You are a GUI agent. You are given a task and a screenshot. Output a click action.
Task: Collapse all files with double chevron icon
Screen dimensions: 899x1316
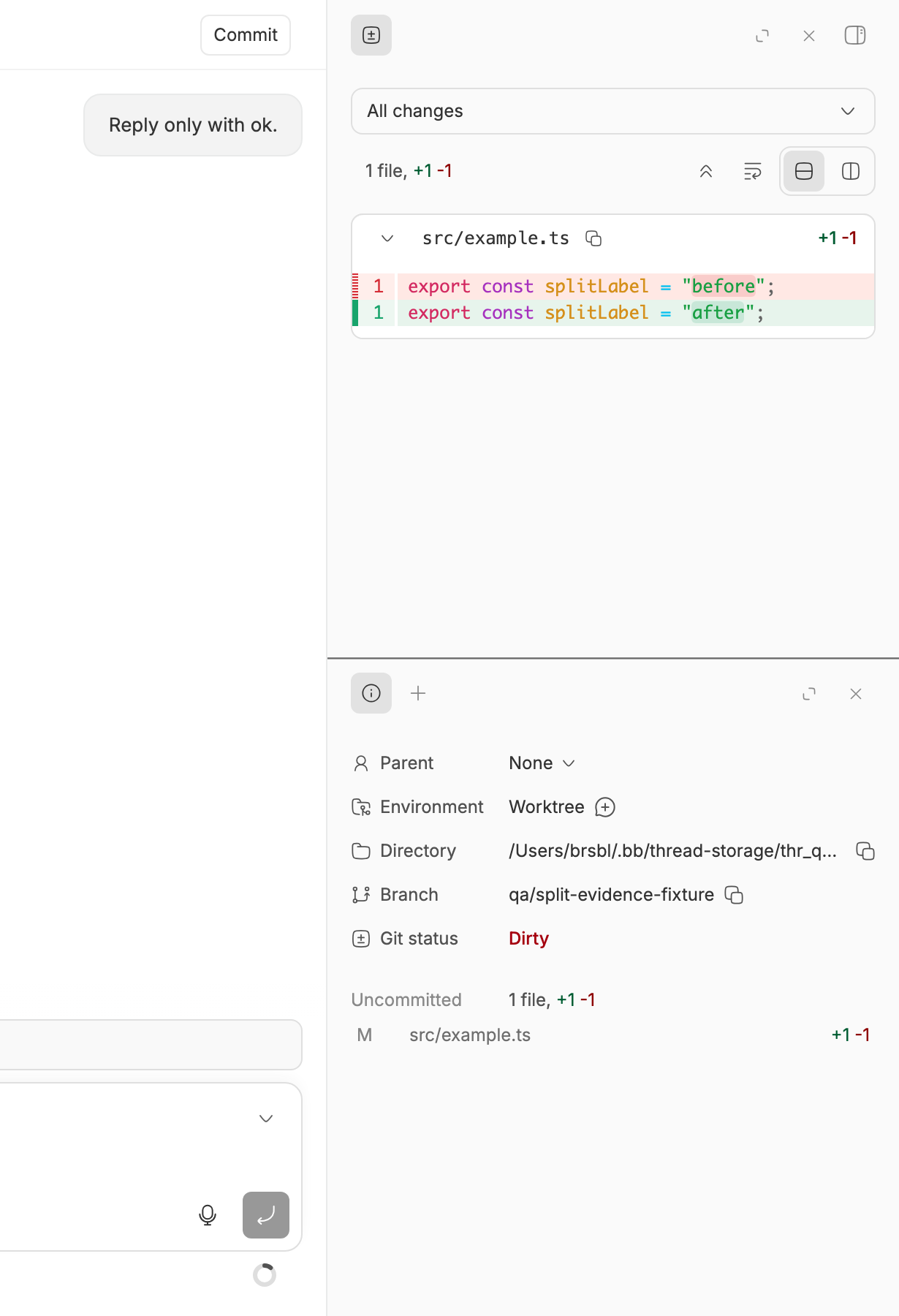tap(706, 171)
